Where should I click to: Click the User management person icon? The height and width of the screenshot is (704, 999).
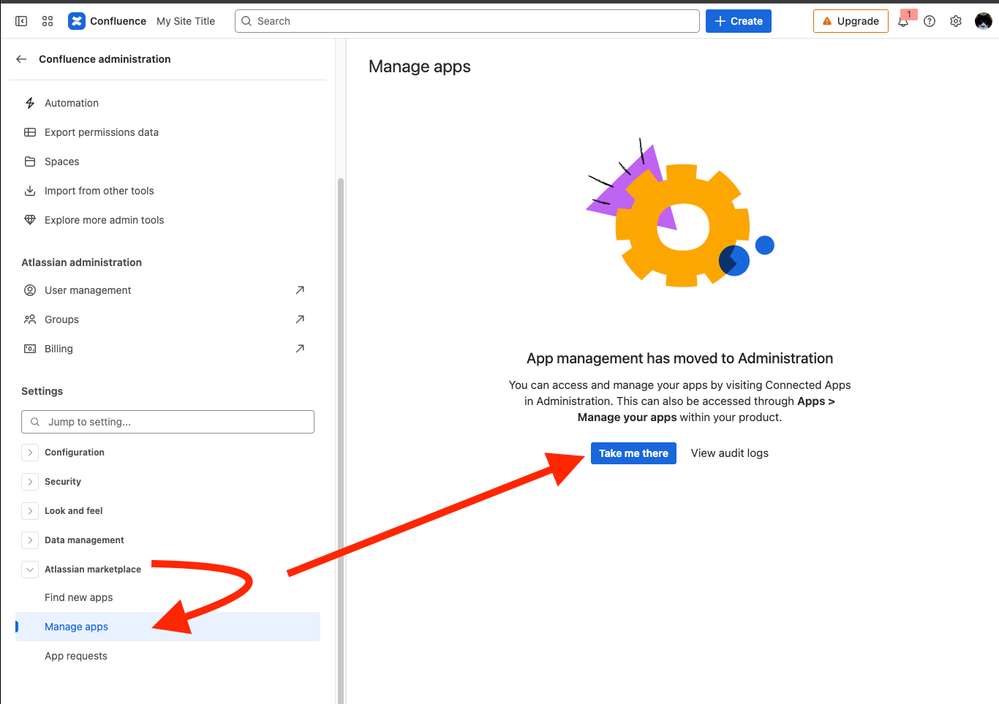point(29,291)
